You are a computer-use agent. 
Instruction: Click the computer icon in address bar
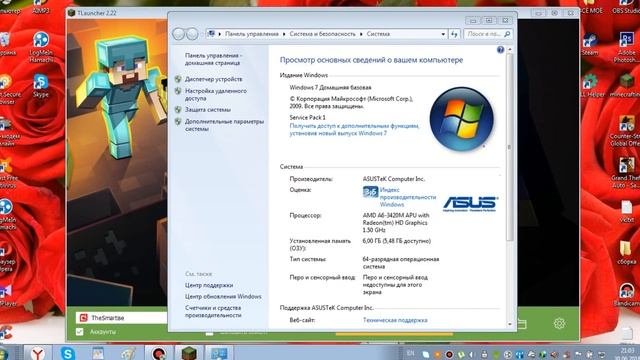[x=211, y=34]
